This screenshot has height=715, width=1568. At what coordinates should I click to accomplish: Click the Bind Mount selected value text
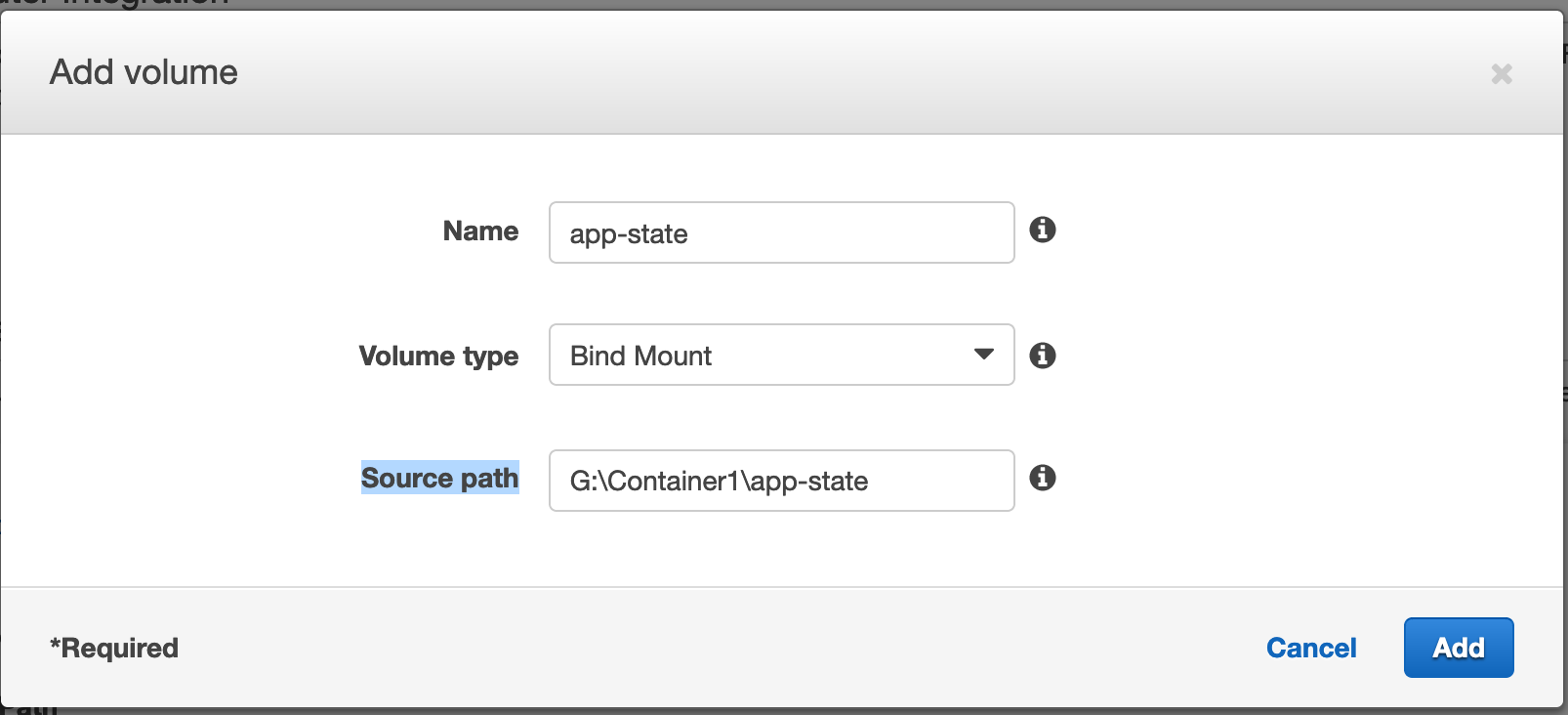click(640, 356)
